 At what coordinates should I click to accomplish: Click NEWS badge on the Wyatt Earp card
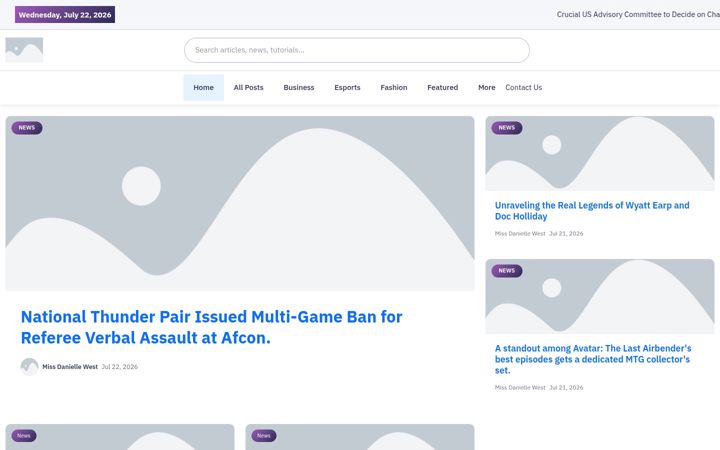click(506, 128)
